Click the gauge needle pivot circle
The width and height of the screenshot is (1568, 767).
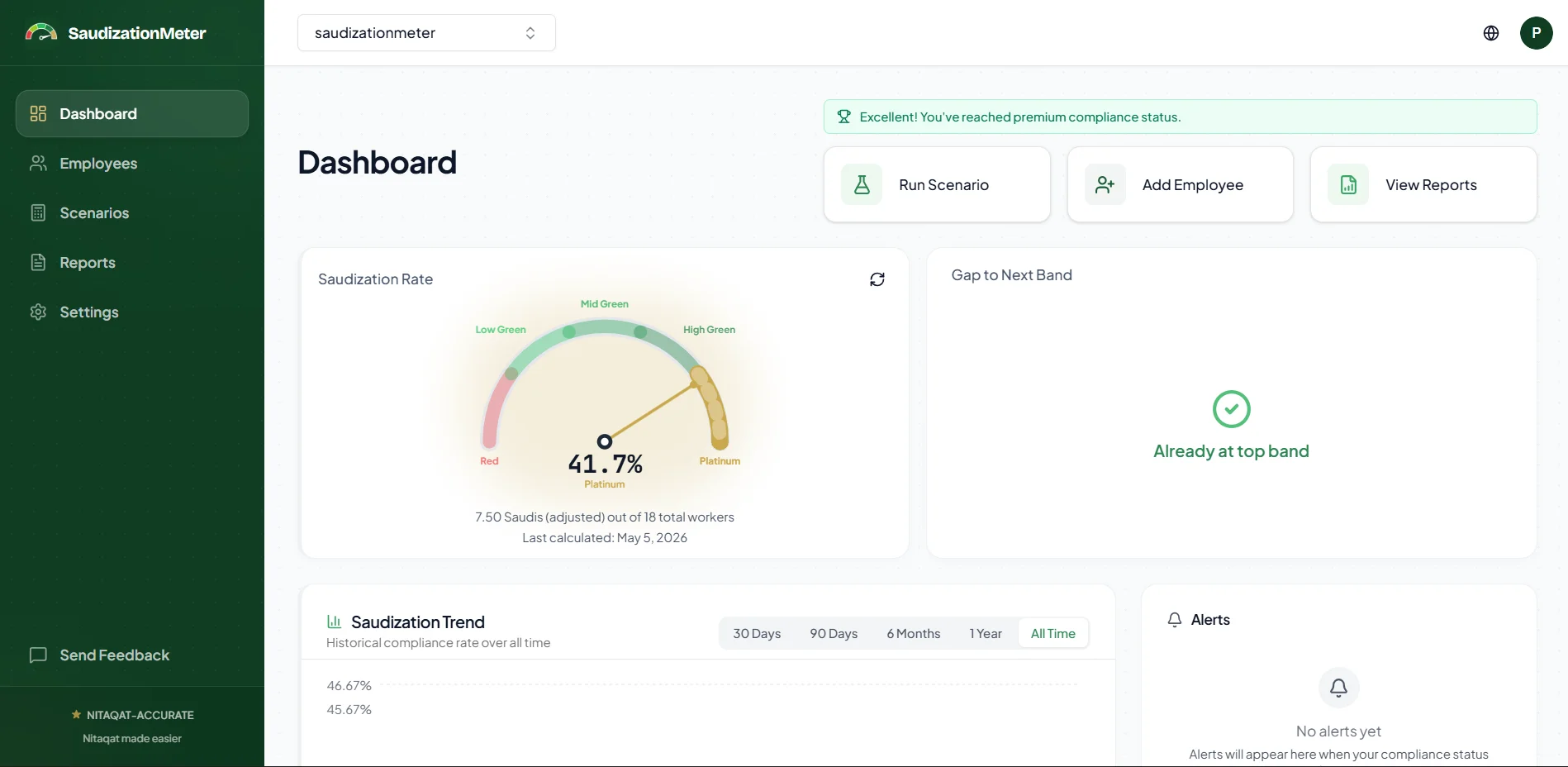pyautogui.click(x=605, y=441)
